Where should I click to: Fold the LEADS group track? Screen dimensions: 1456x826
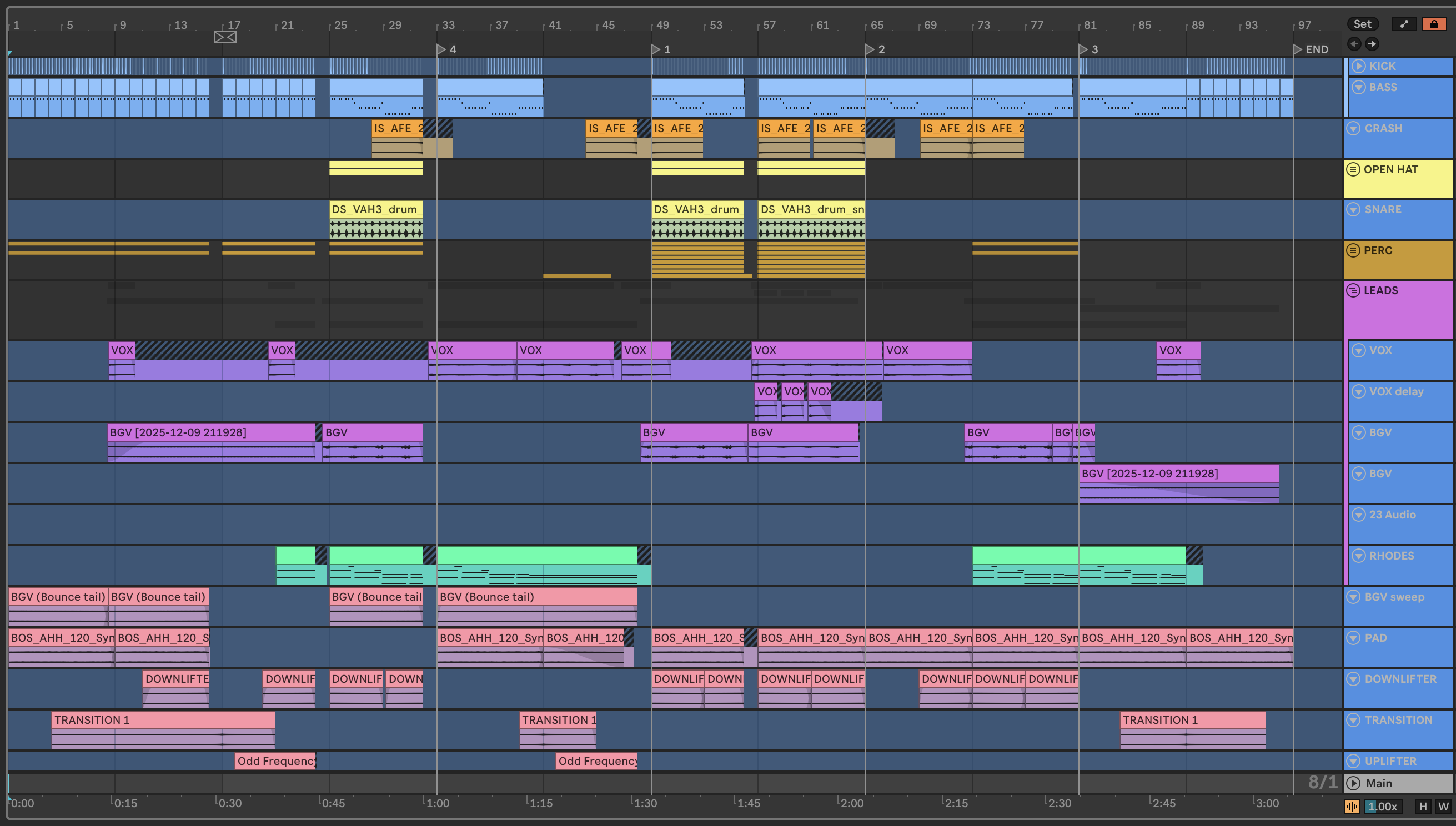point(1353,290)
